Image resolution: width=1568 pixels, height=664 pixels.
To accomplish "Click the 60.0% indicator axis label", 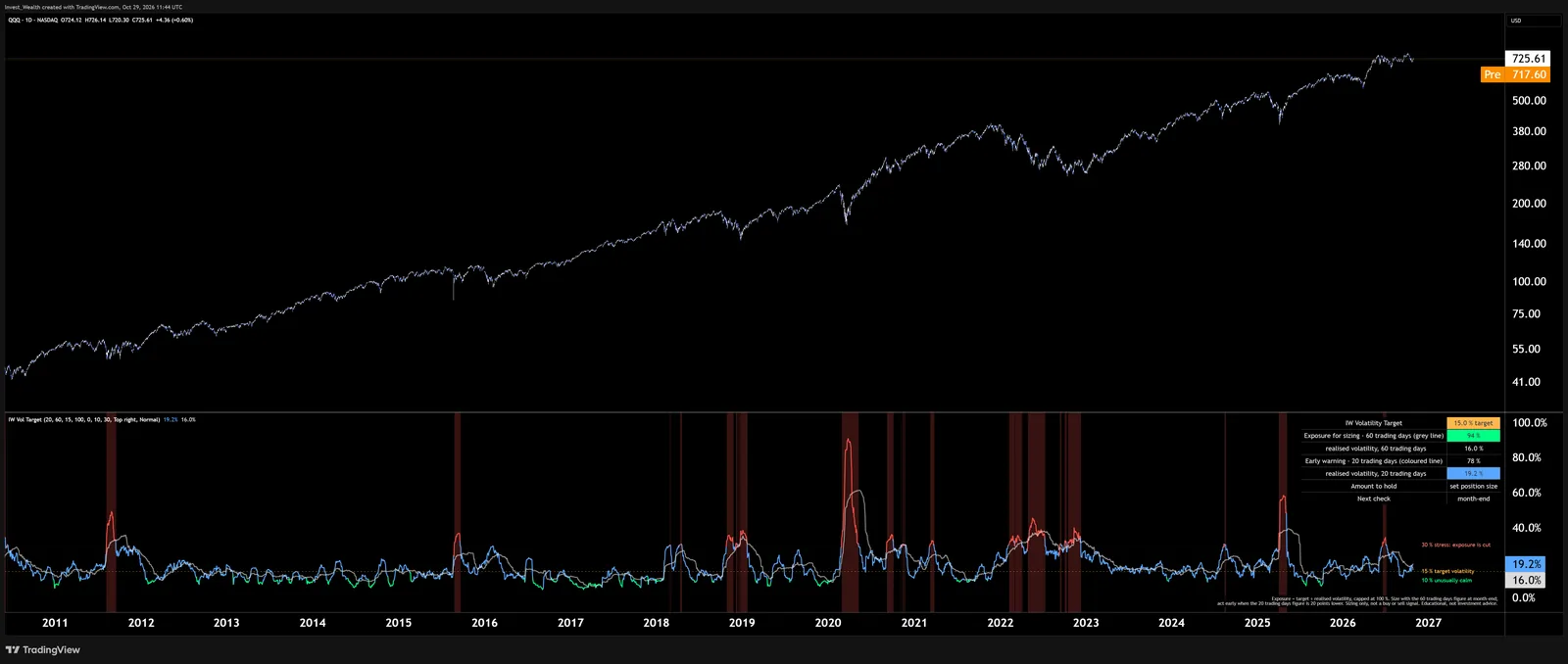I will coord(1527,494).
